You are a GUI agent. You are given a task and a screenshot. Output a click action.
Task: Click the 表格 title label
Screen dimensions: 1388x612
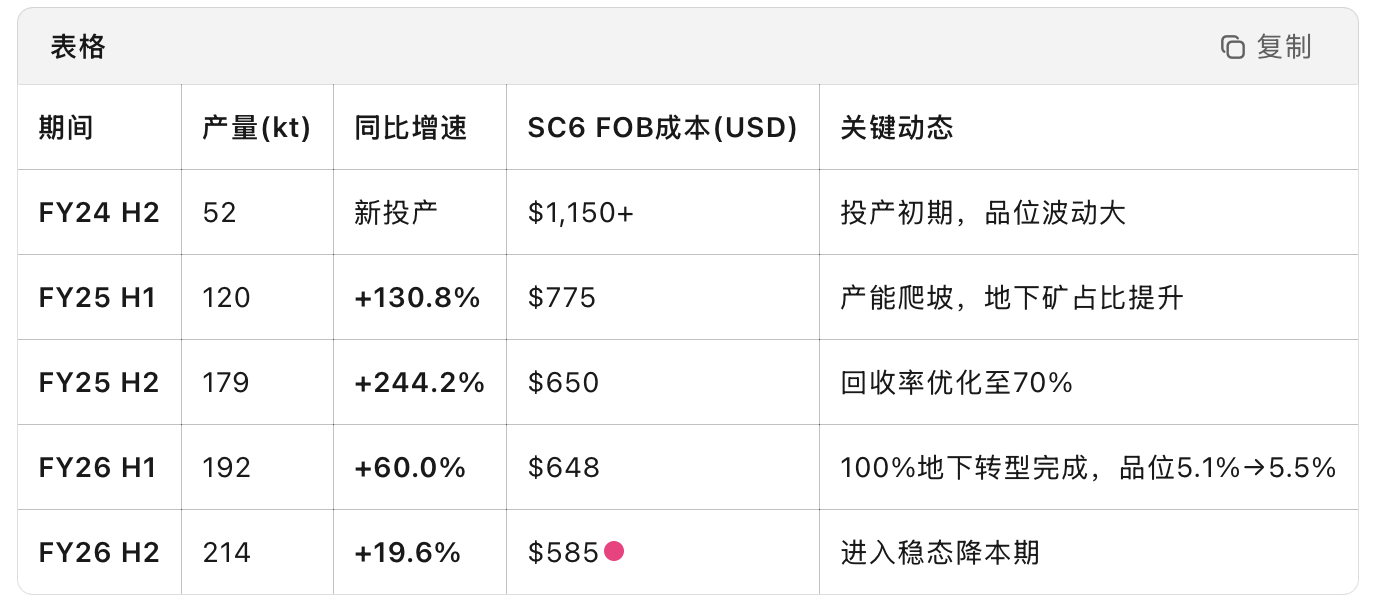point(78,47)
